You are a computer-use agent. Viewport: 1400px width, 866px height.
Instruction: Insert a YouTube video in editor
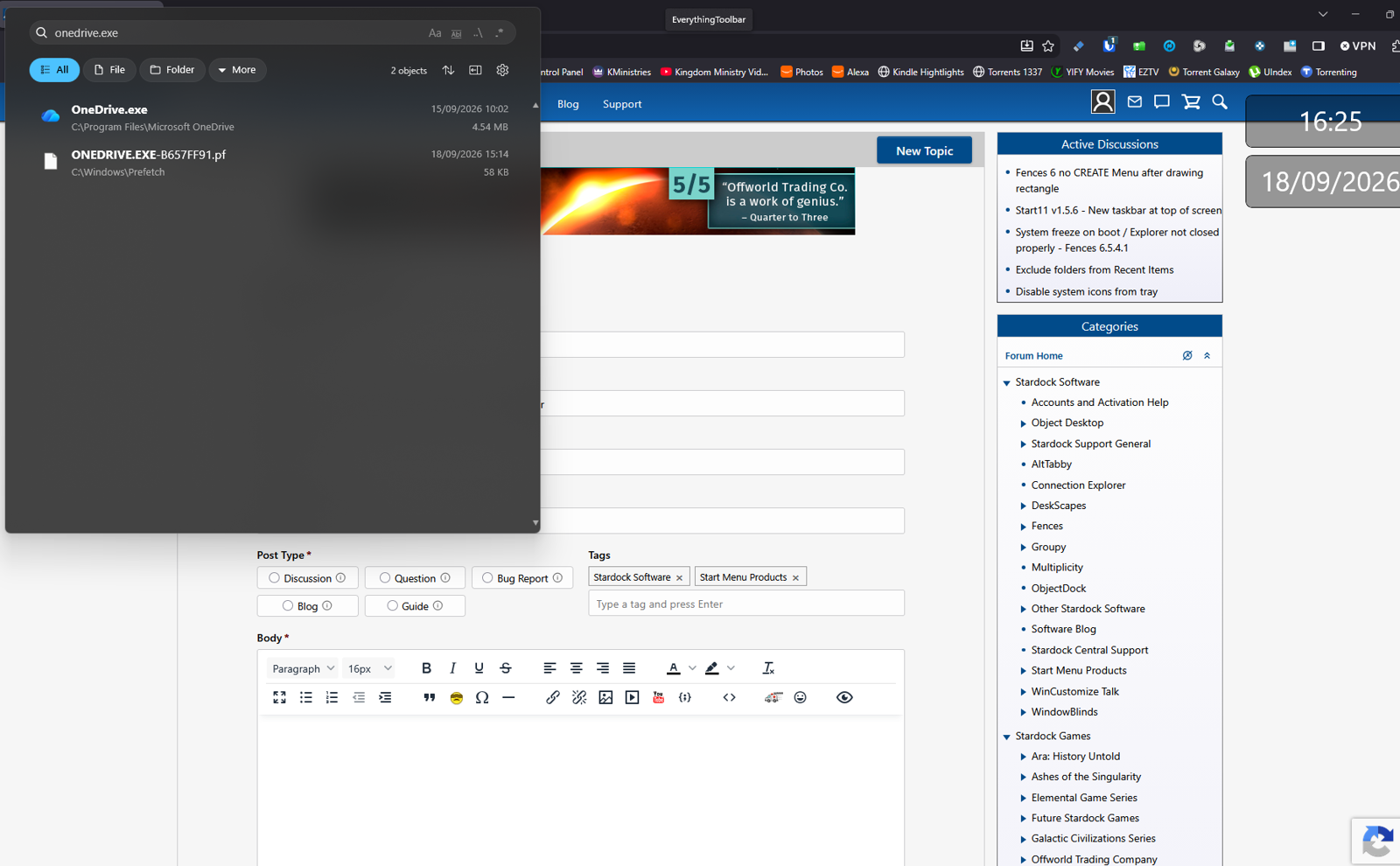659,697
